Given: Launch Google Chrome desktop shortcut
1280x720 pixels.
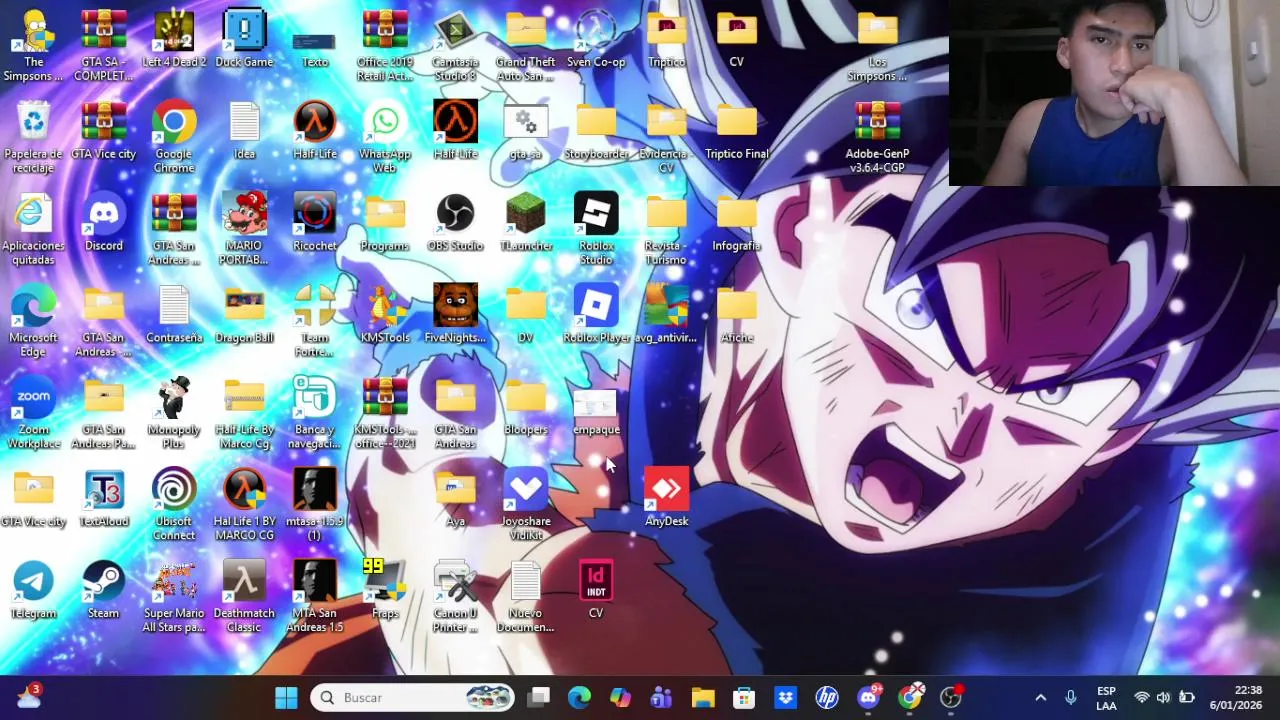Looking at the screenshot, I should (x=174, y=138).
